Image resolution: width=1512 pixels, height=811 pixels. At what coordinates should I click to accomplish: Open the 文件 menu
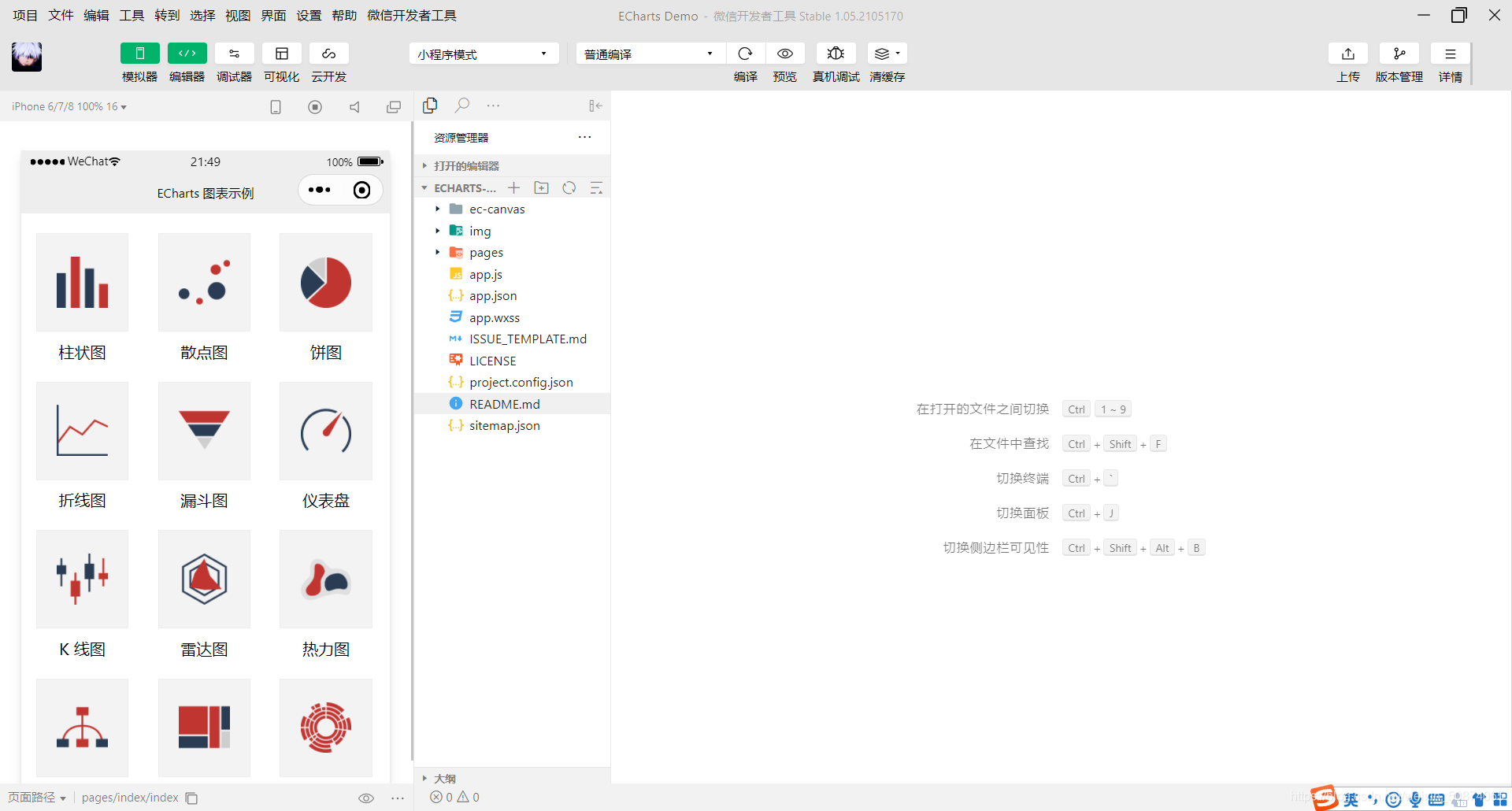61,16
